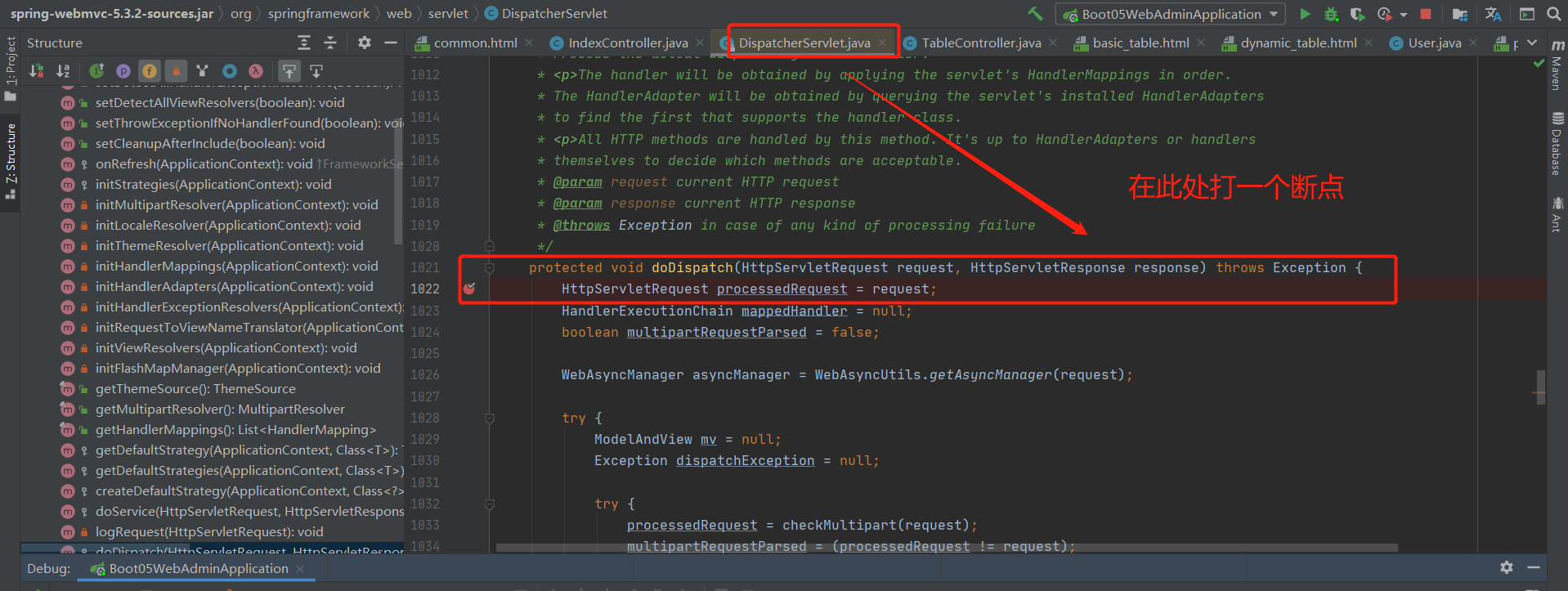Viewport: 1568px width, 591px height.
Task: Switch to the TableController.java tab
Action: (981, 43)
